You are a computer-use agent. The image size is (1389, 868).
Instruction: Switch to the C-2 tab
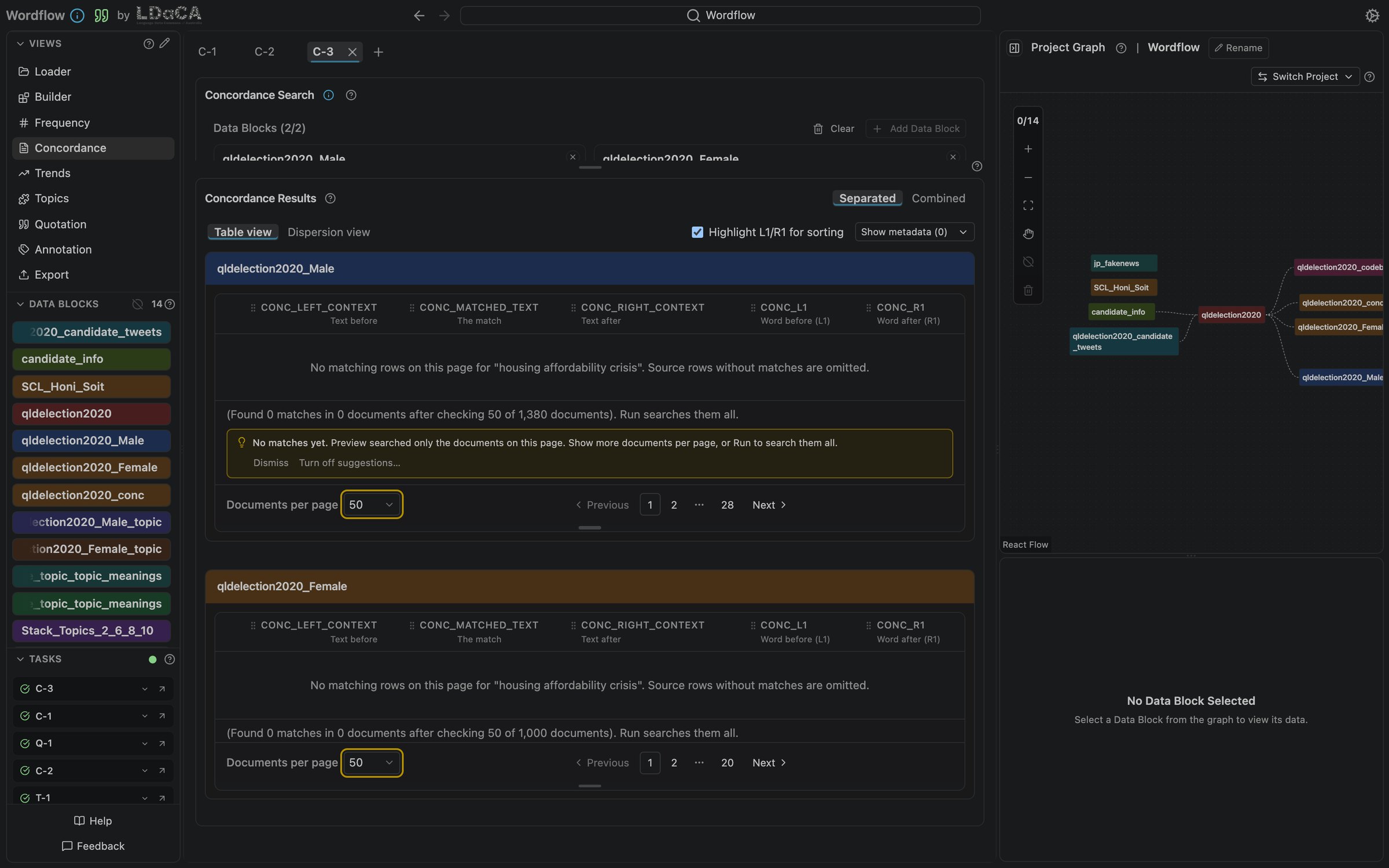point(264,52)
